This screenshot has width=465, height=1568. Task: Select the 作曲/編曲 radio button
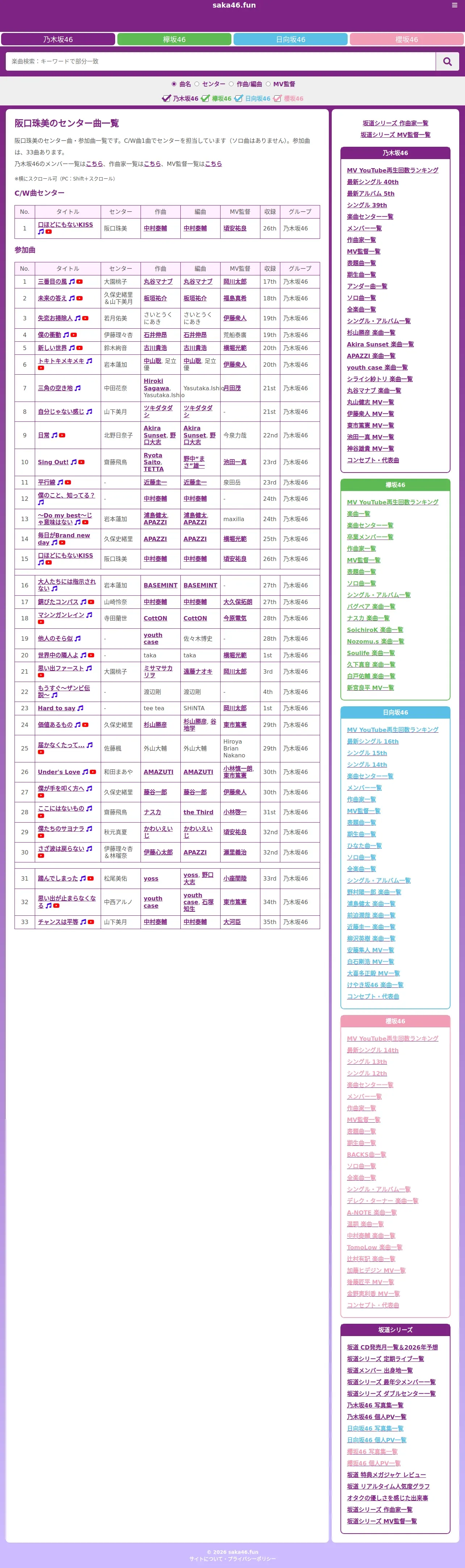point(231,84)
